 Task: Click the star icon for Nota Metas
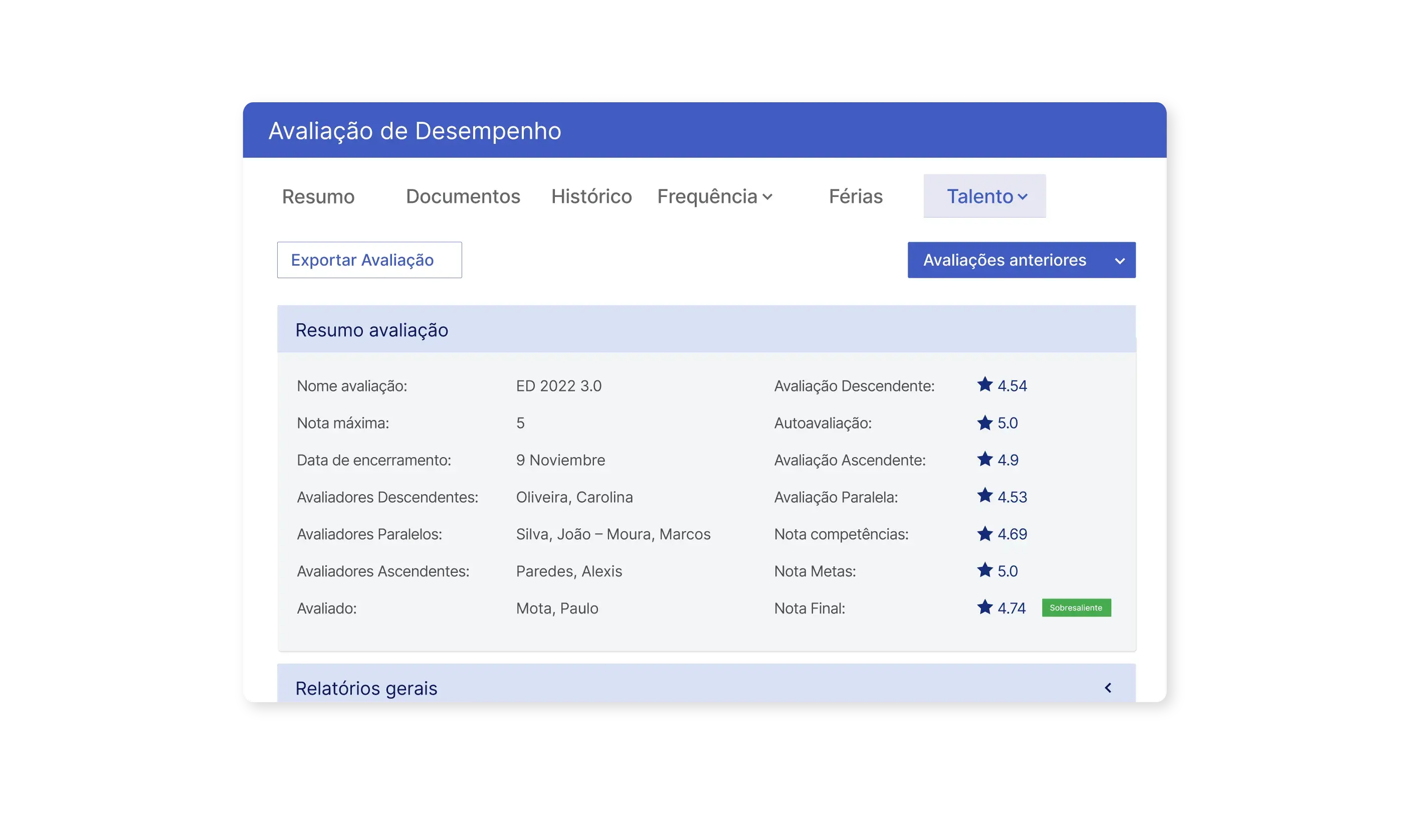(984, 570)
